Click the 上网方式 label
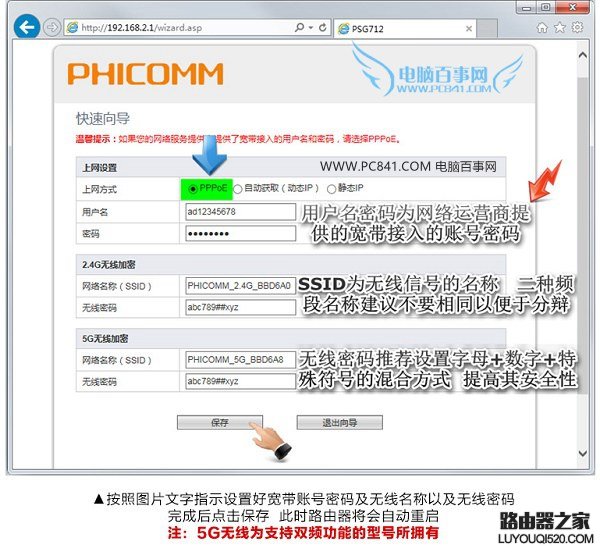Image resolution: width=600 pixels, height=552 pixels. [99, 189]
